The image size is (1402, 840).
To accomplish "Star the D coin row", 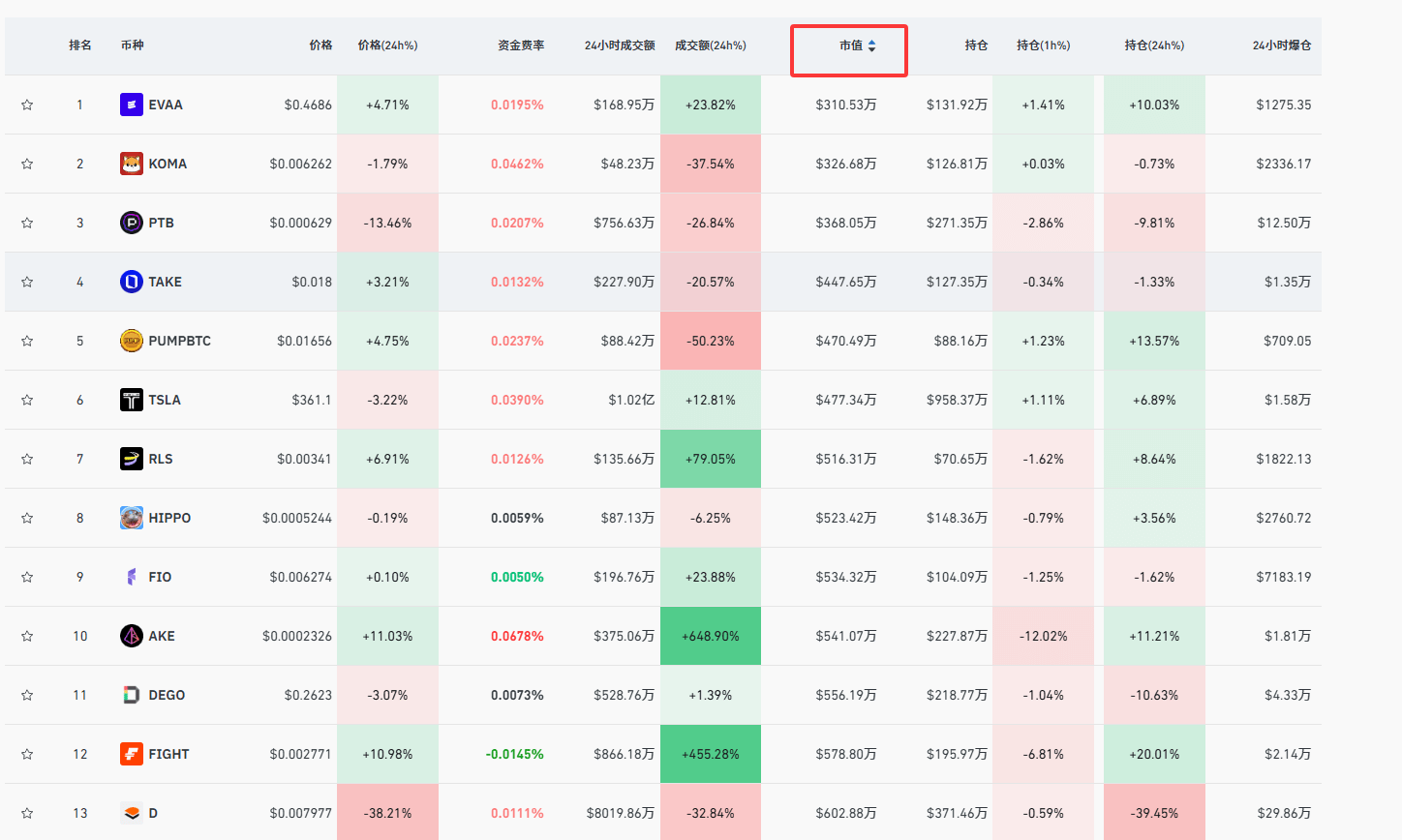I will [27, 813].
